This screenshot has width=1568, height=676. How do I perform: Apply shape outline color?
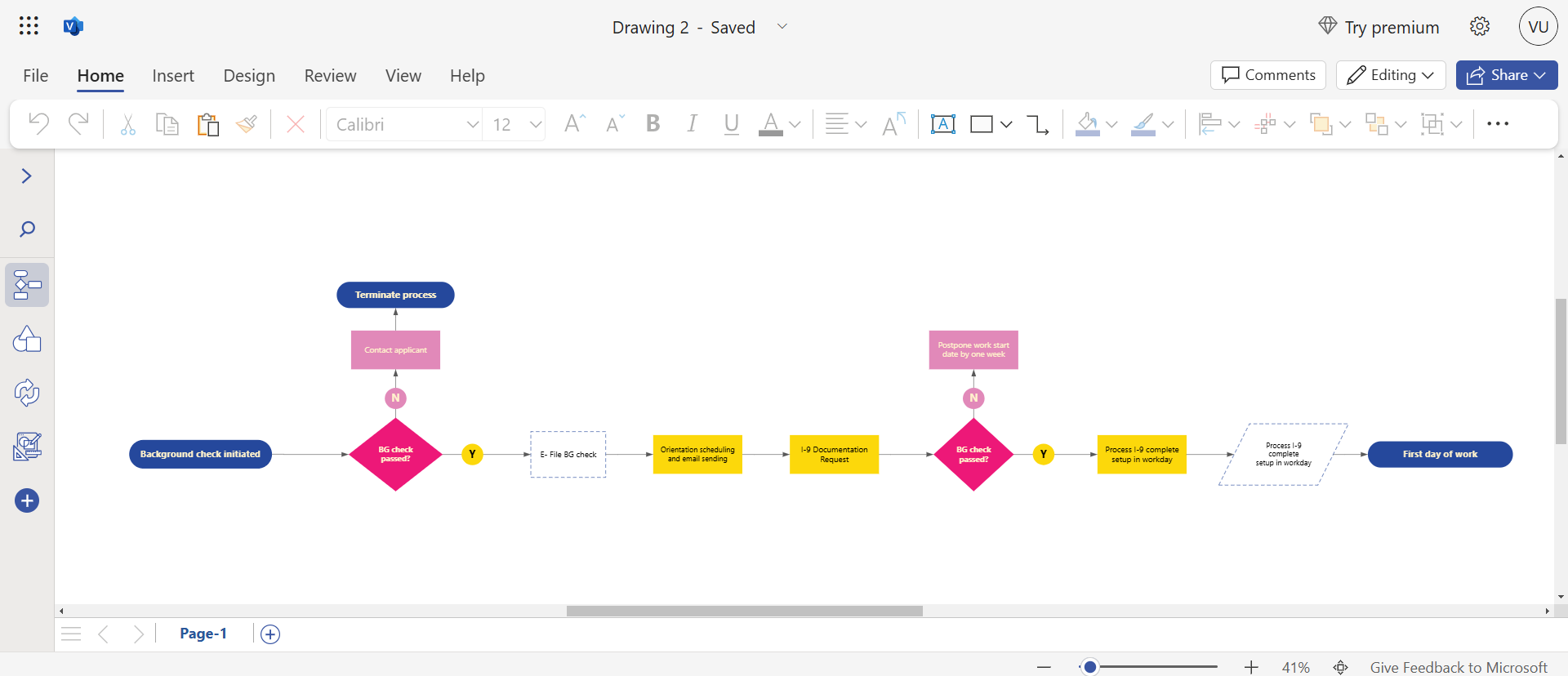tap(1143, 124)
